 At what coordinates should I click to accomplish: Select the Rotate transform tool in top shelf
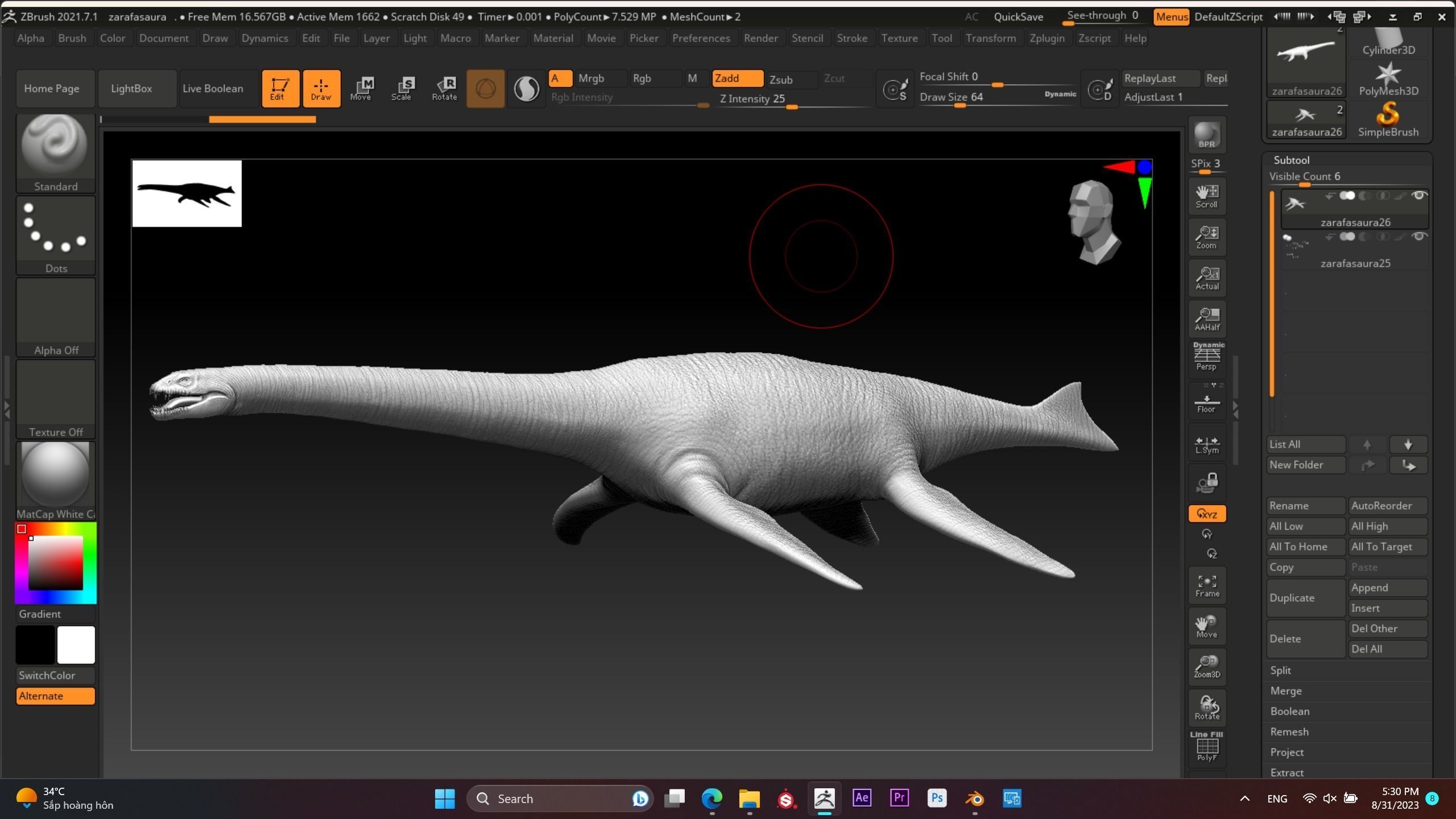tap(444, 89)
